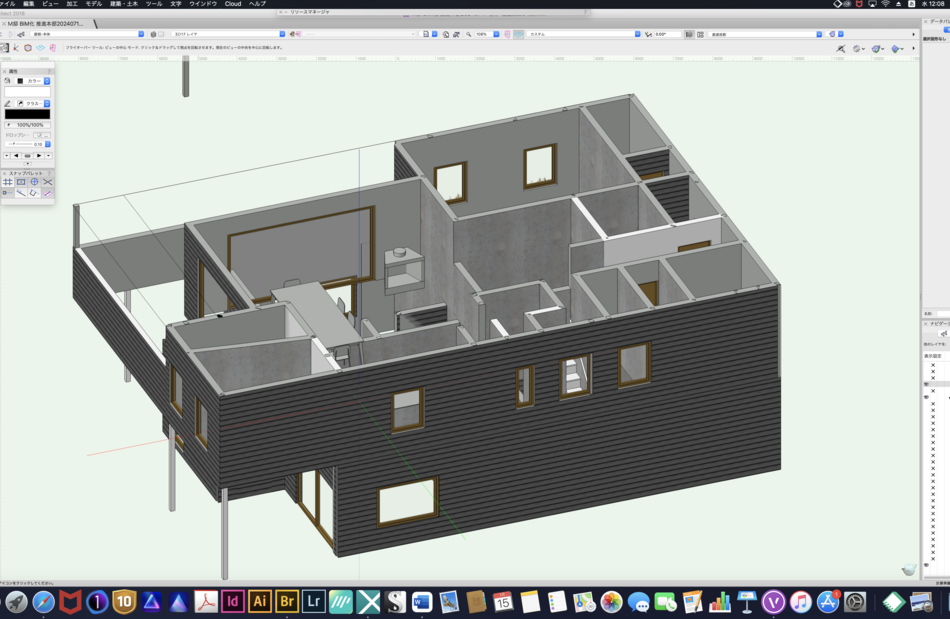Open the zoom percentage dropdown
950x619 pixels.
coord(495,34)
